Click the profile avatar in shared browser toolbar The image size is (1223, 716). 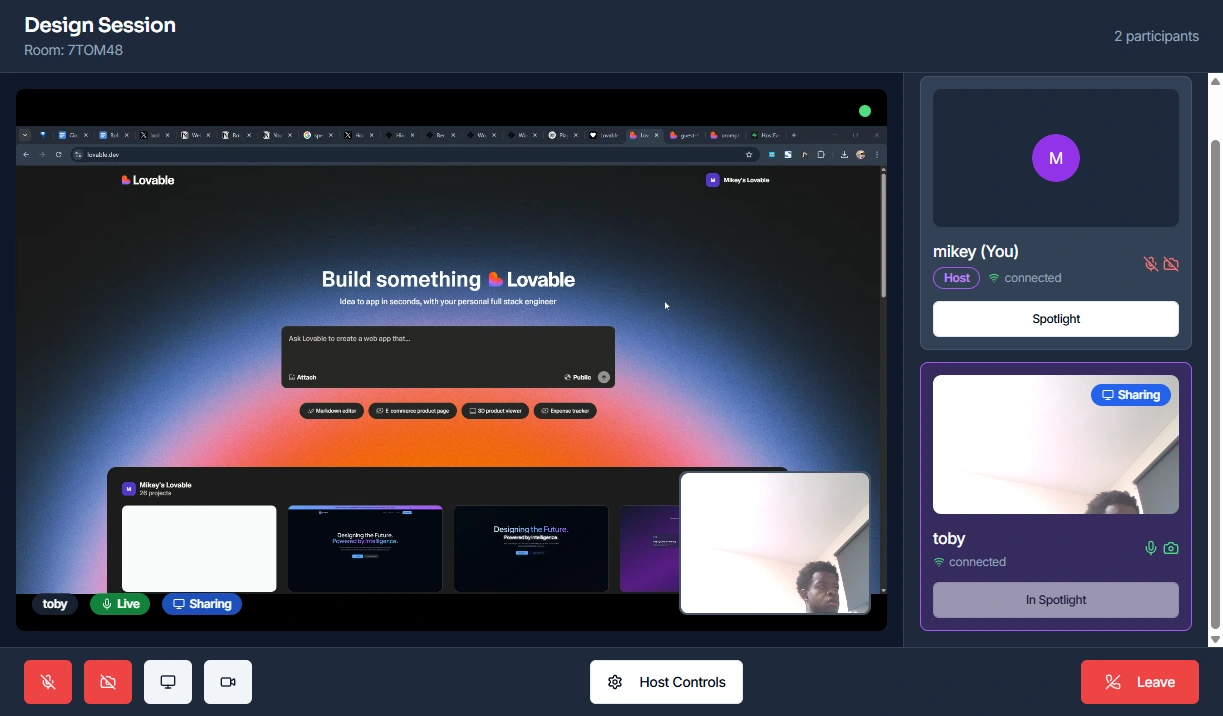861,155
